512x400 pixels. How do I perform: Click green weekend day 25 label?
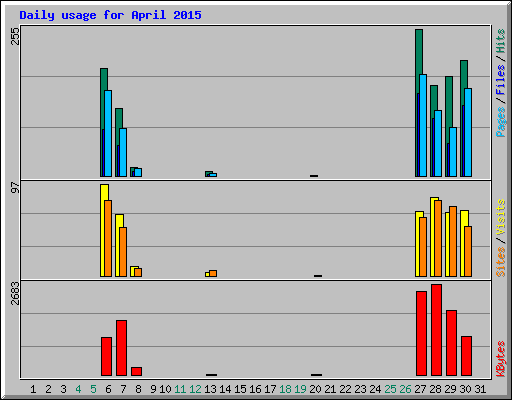(390, 389)
